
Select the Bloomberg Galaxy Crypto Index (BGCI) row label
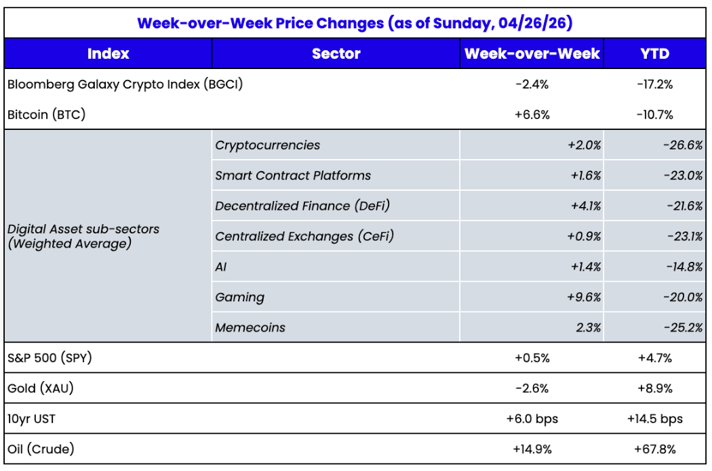pyautogui.click(x=125, y=84)
